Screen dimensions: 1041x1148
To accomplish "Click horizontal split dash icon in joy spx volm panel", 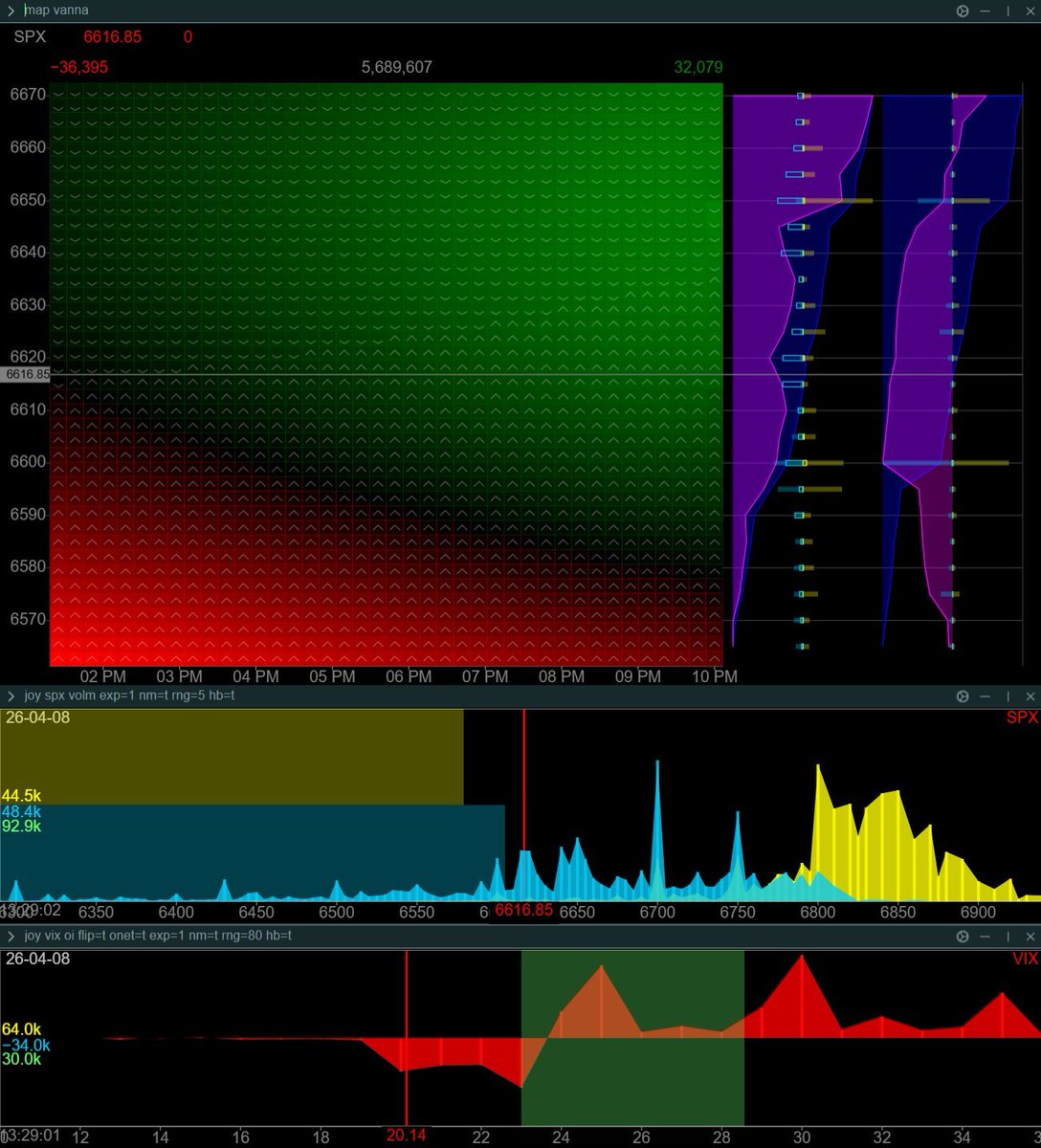I will (x=986, y=696).
